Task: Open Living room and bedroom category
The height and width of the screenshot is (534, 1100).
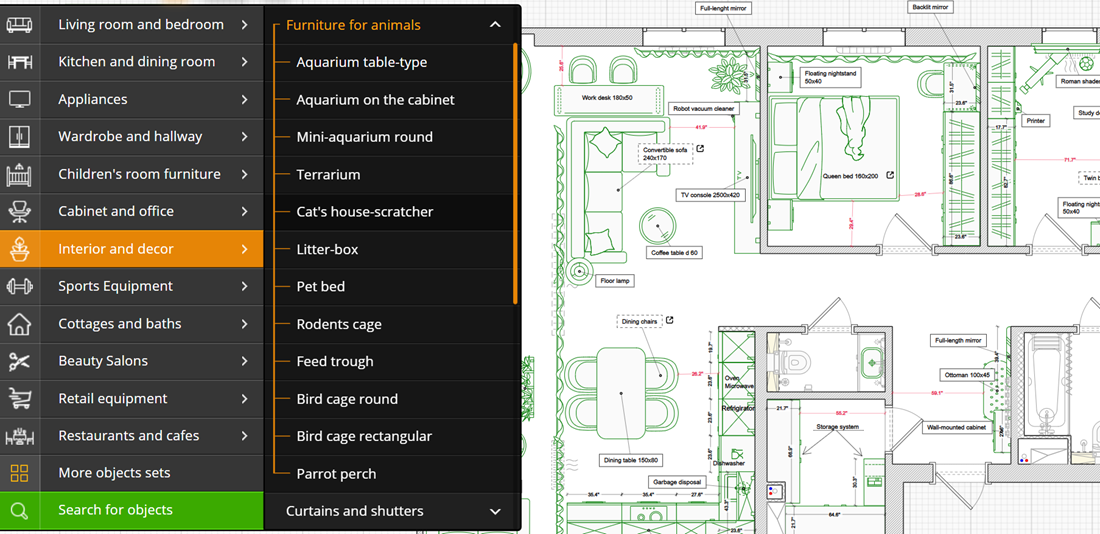Action: (132, 25)
